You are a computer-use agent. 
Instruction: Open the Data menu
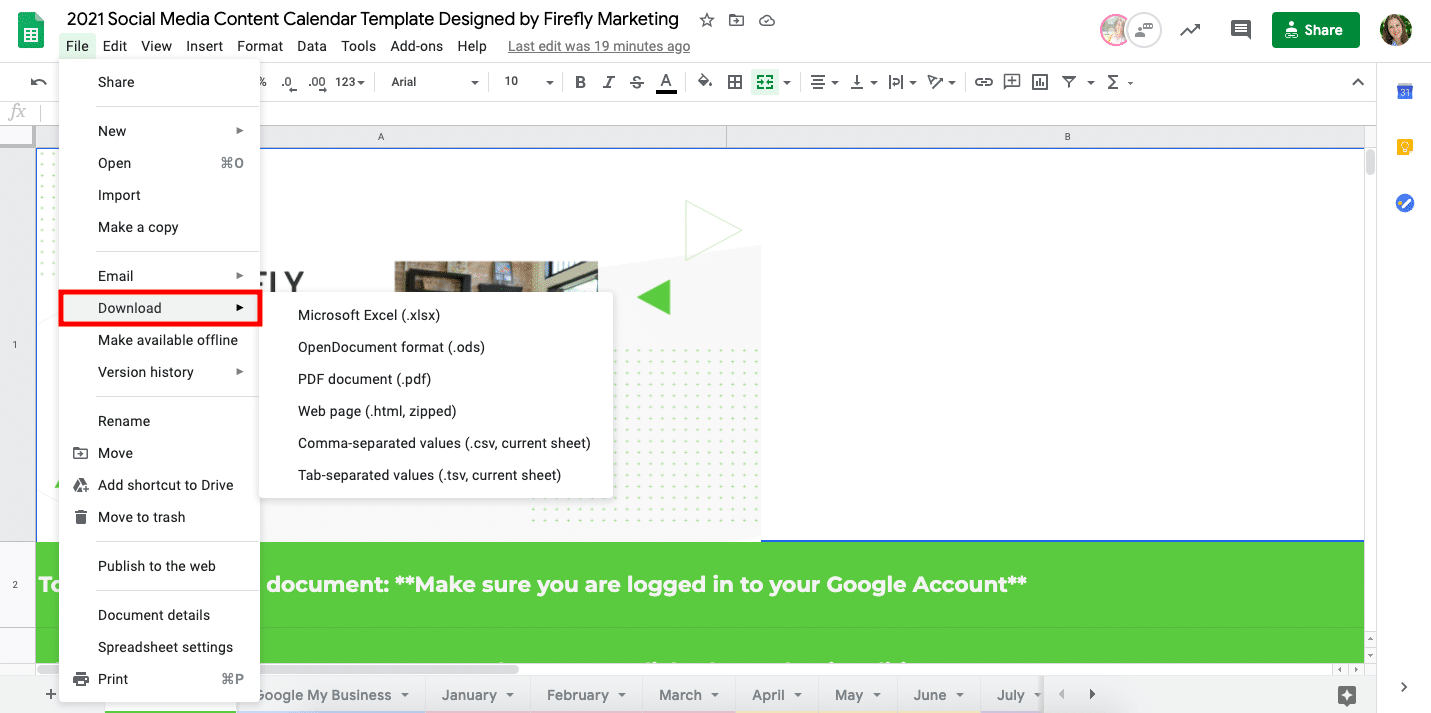[312, 46]
